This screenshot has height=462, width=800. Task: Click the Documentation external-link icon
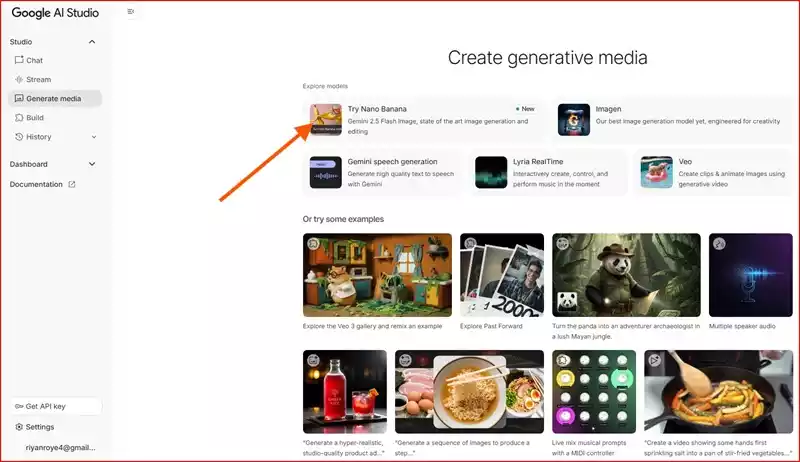point(72,185)
